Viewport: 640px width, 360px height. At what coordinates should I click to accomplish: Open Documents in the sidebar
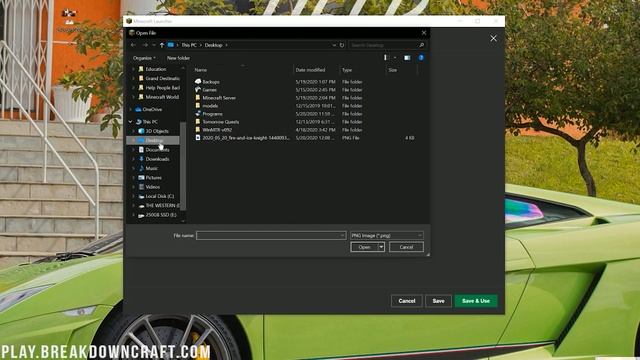157,150
